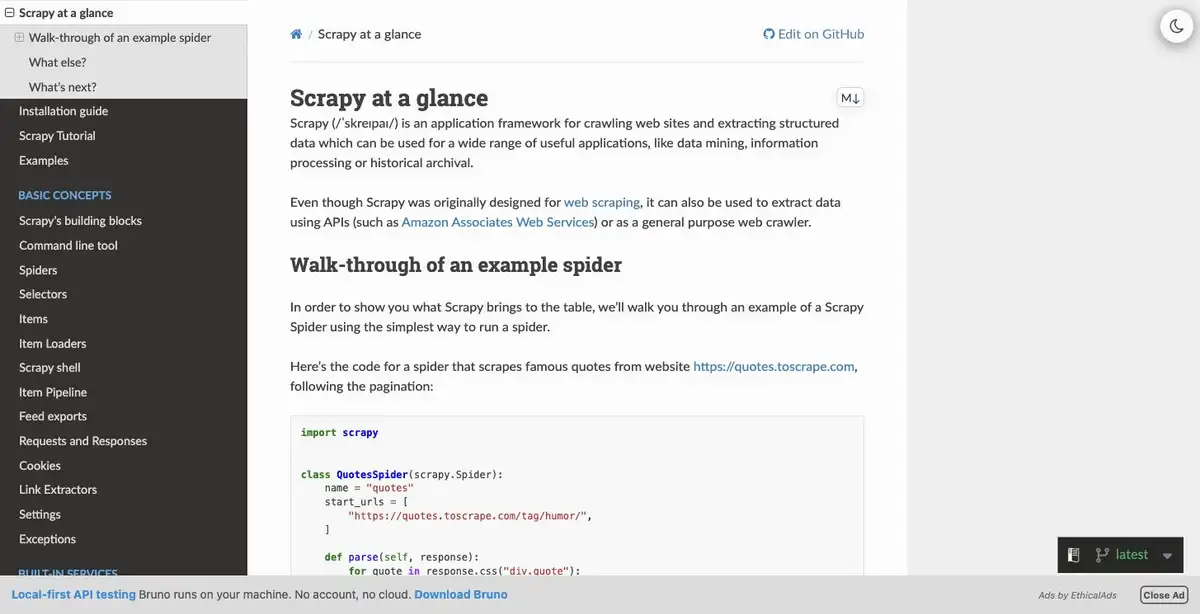Open Requests and Responses sidebar entry
The width and height of the screenshot is (1200, 614).
point(83,441)
